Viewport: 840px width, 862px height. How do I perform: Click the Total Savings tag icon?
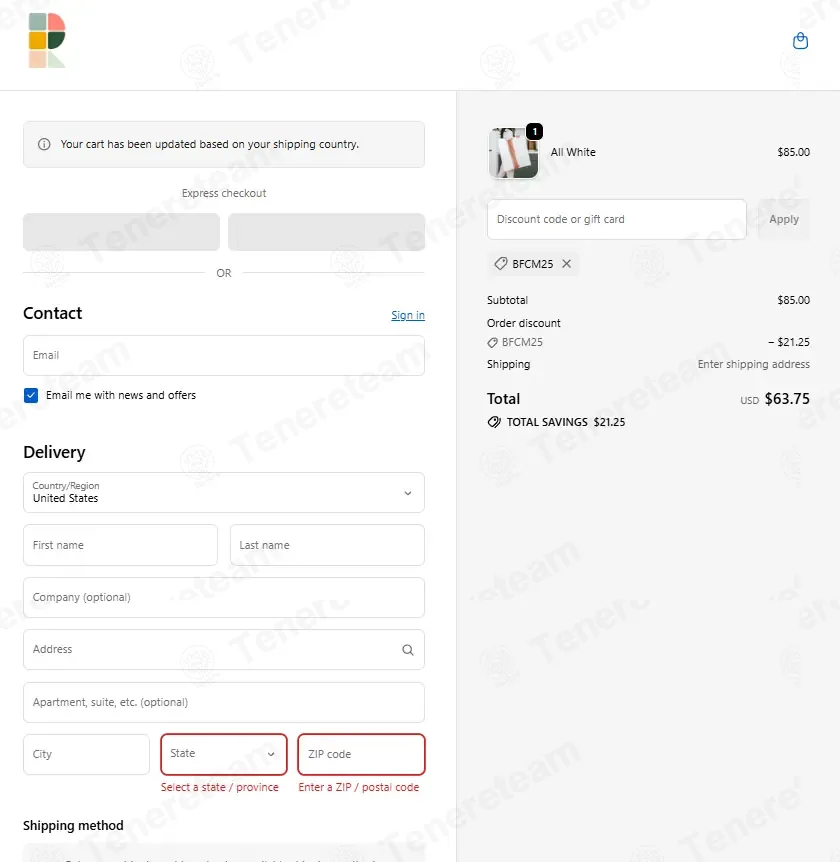click(494, 422)
